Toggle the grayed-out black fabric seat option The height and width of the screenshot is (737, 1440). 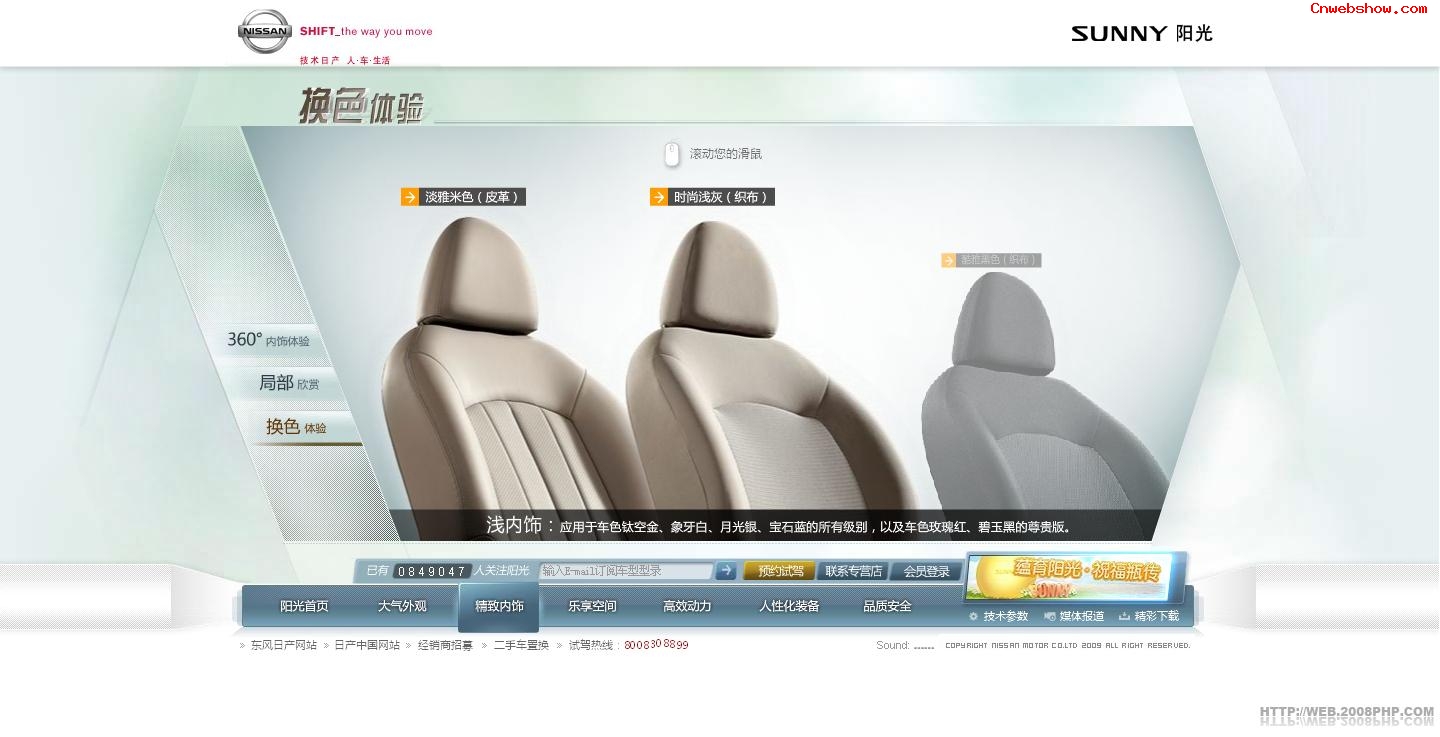point(991,260)
